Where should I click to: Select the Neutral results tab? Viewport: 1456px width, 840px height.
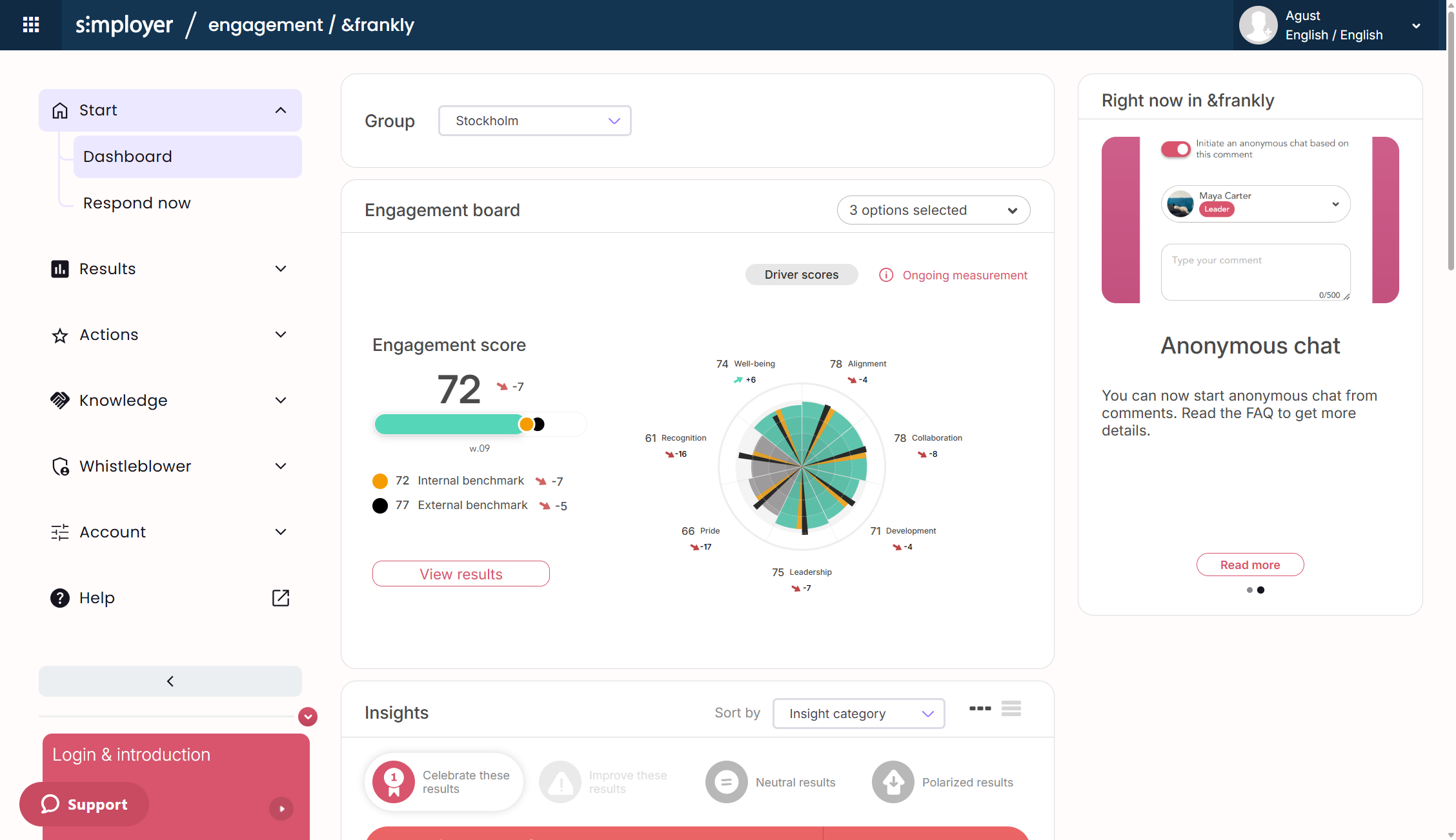point(772,782)
